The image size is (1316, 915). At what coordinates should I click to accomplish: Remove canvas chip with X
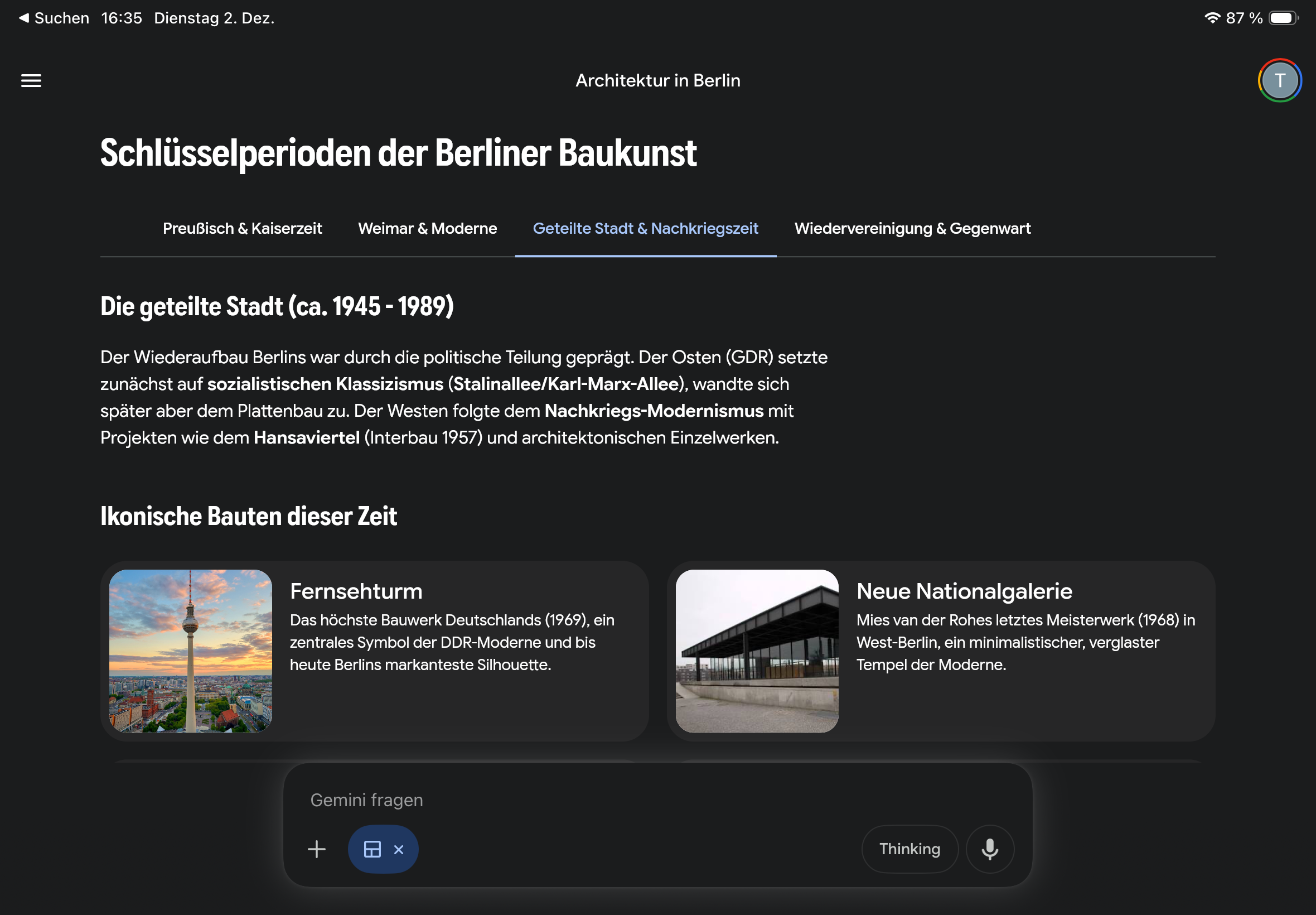399,850
